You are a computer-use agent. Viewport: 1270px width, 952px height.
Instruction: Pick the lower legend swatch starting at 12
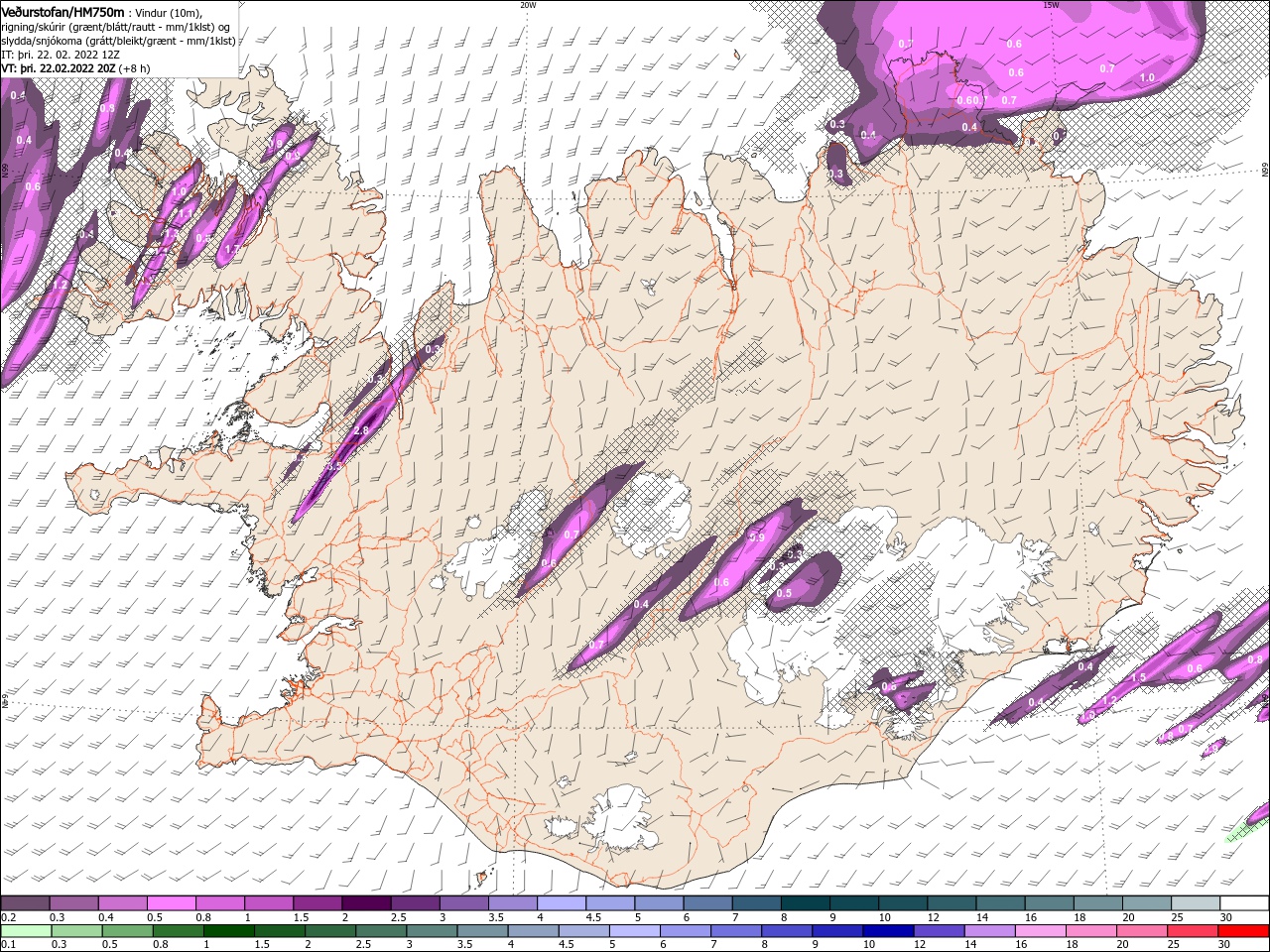939,931
